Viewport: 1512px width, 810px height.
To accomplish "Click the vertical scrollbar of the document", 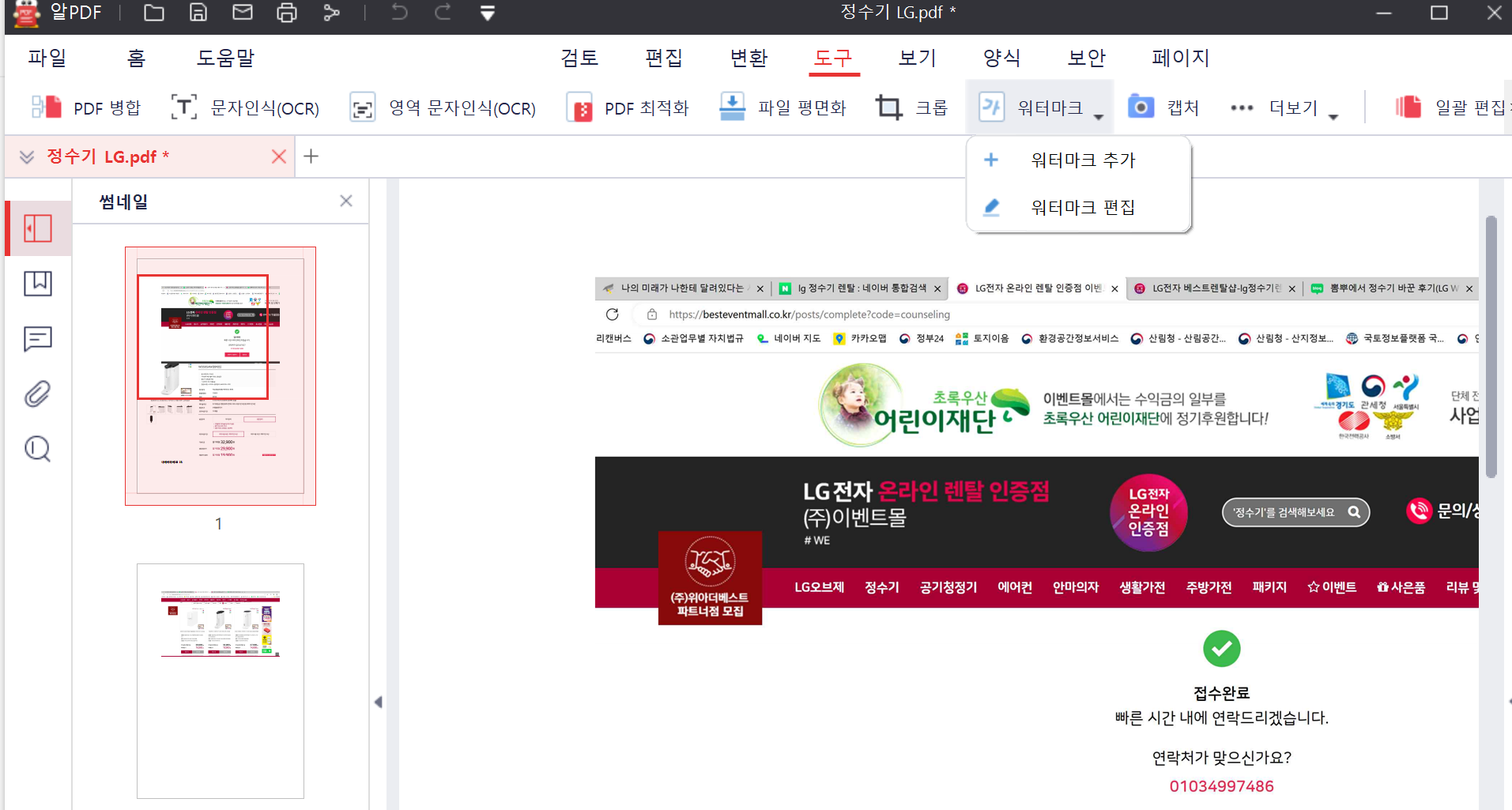I will 1491,346.
